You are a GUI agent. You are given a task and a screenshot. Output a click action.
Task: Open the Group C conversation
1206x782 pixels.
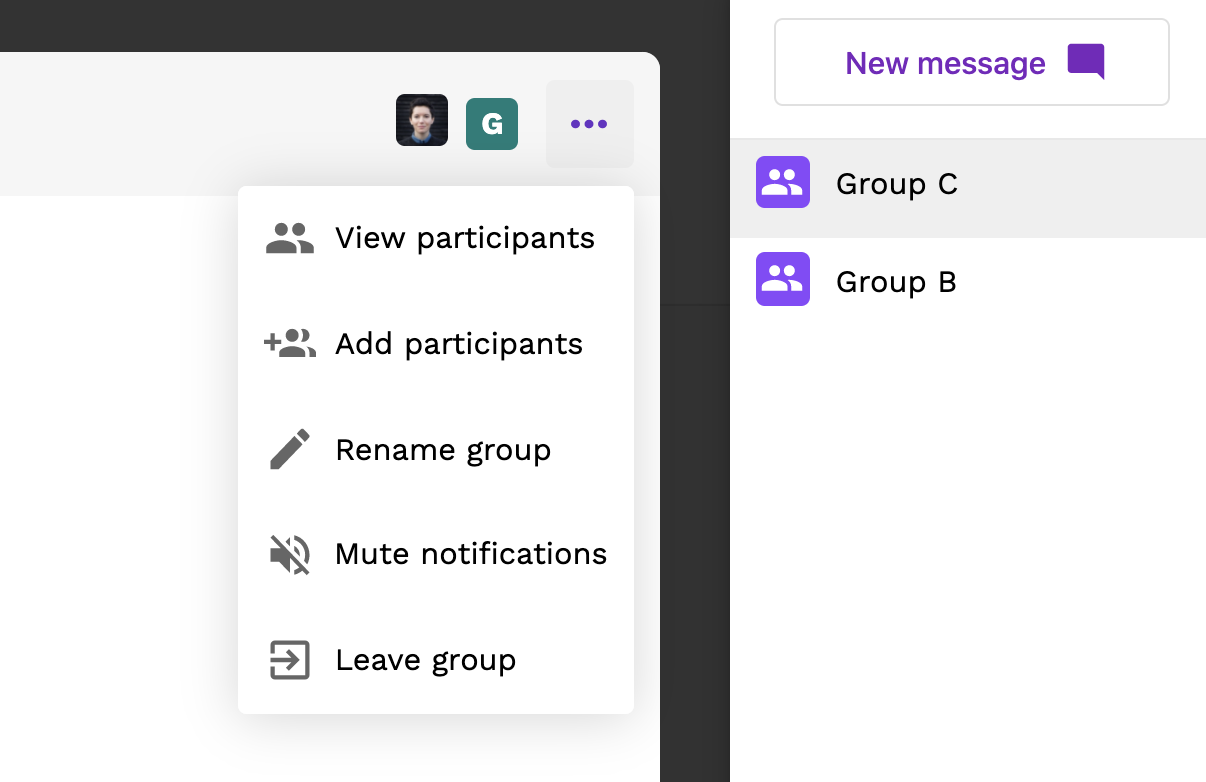pyautogui.click(x=968, y=187)
